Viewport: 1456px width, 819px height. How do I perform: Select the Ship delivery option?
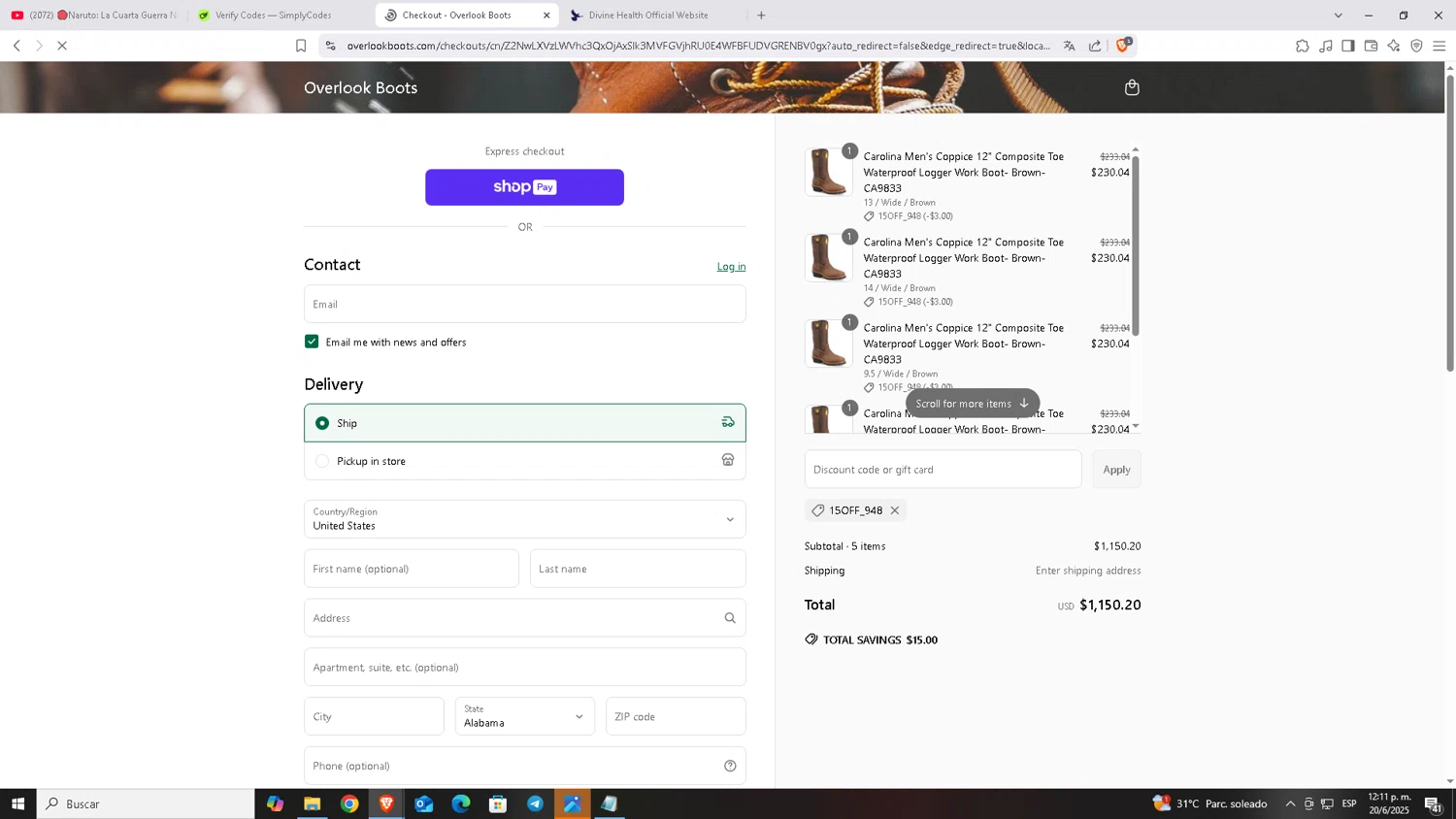coord(525,423)
